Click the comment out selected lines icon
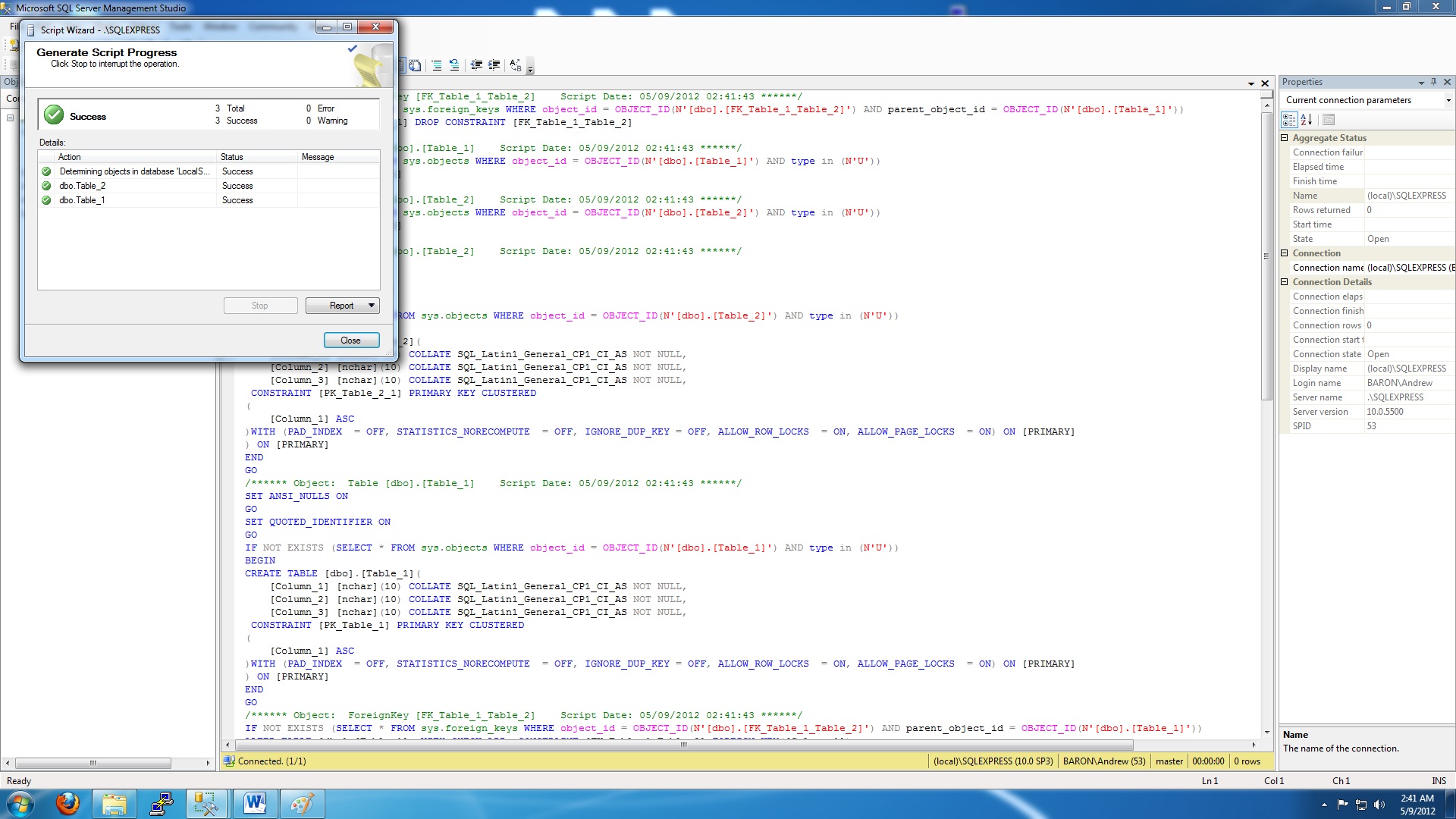This screenshot has height=819, width=1456. 437,65
